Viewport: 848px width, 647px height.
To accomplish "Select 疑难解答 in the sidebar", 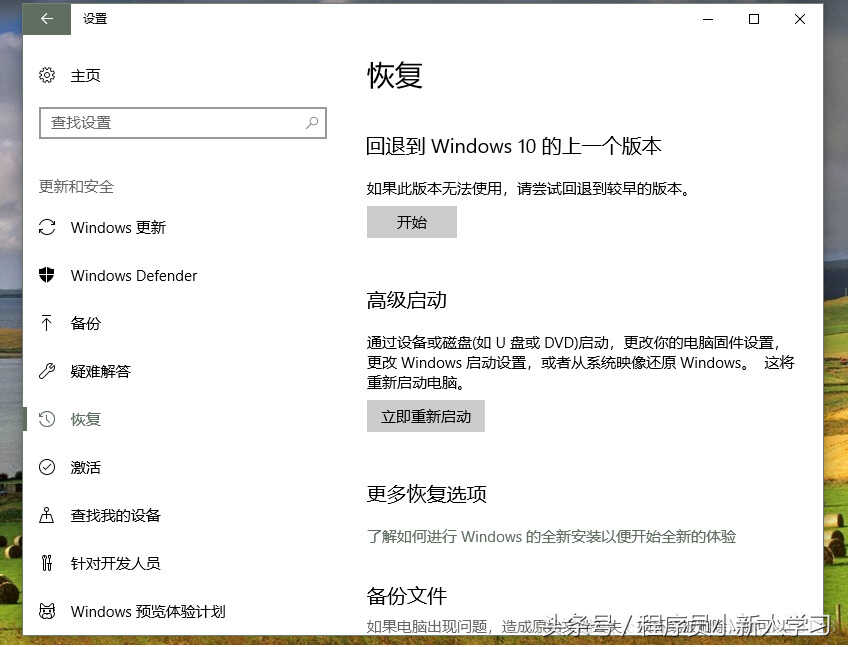I will [101, 371].
